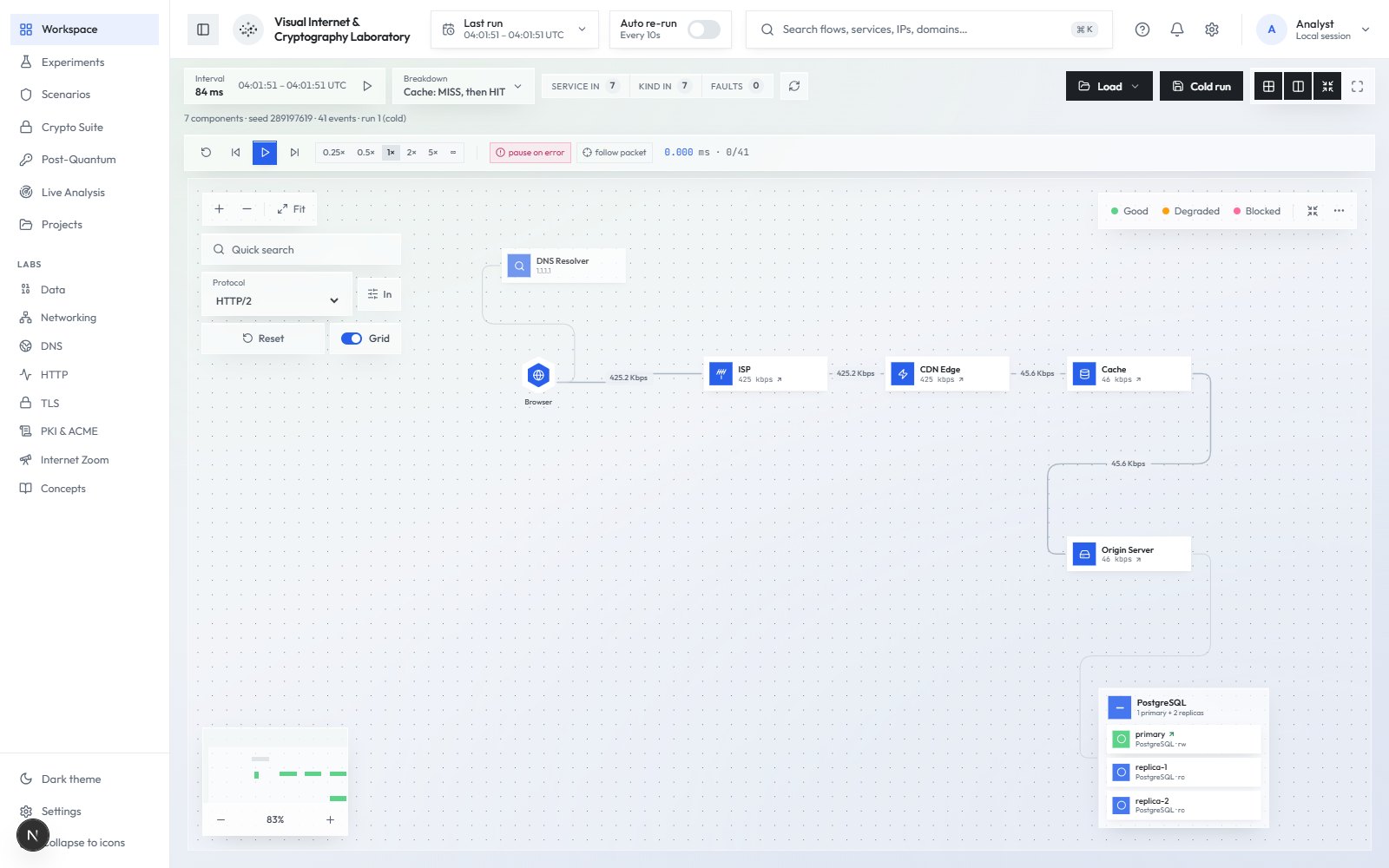
Task: Click the refresh filters icon
Action: (794, 86)
